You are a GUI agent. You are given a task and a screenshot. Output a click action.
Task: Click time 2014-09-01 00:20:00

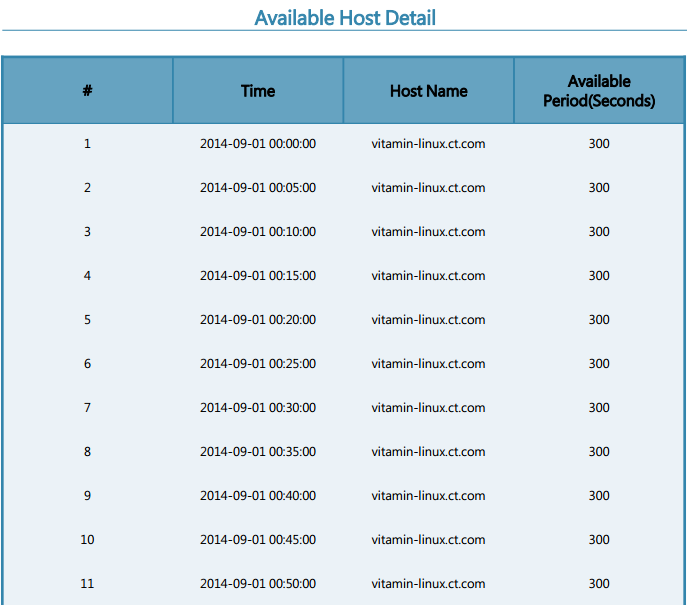pyautogui.click(x=258, y=319)
